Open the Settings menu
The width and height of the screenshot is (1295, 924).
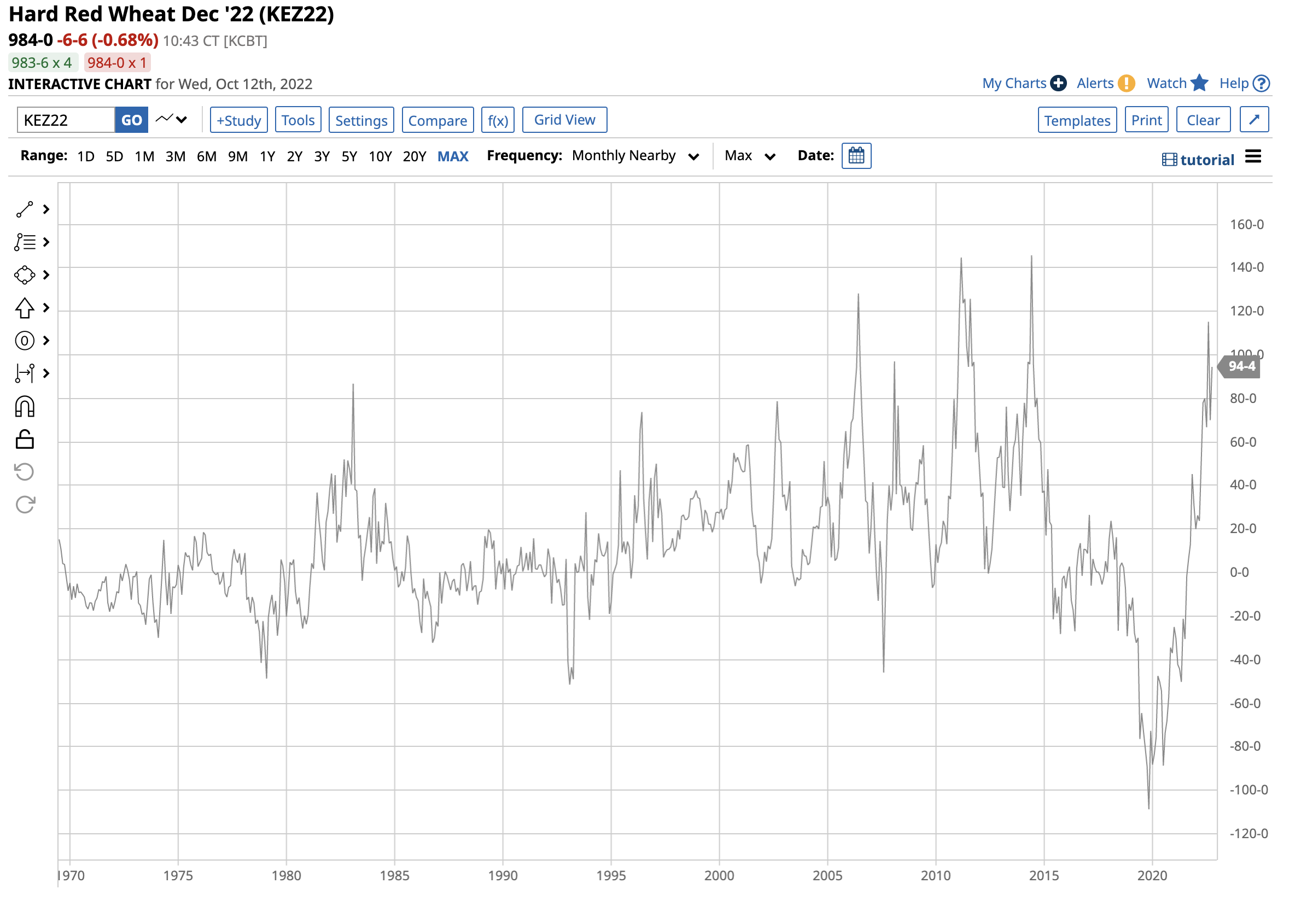click(361, 120)
